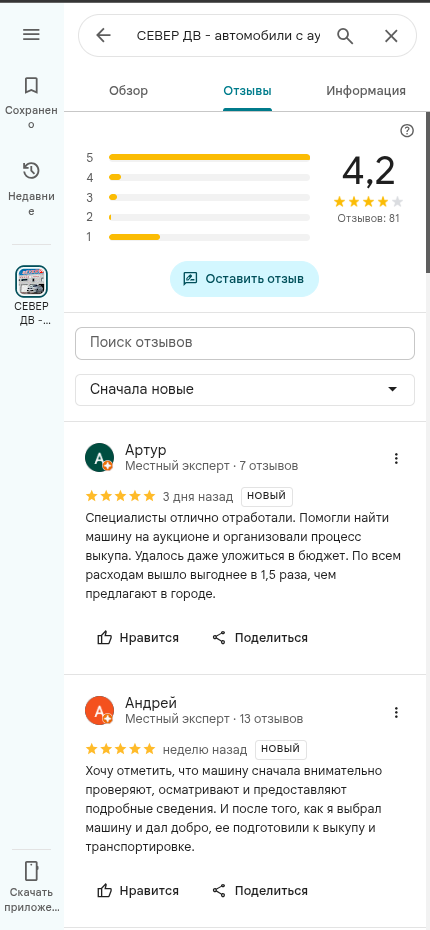Click the Отзывов: 81 count text
Image resolution: width=430 pixels, height=930 pixels.
point(368,218)
